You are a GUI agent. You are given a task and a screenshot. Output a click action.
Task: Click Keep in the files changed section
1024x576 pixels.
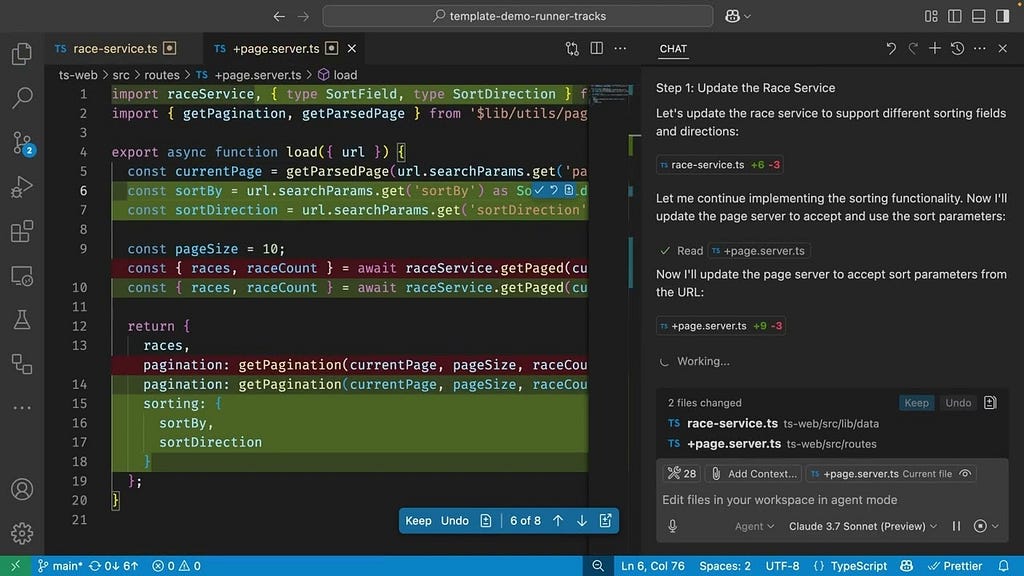tap(916, 403)
